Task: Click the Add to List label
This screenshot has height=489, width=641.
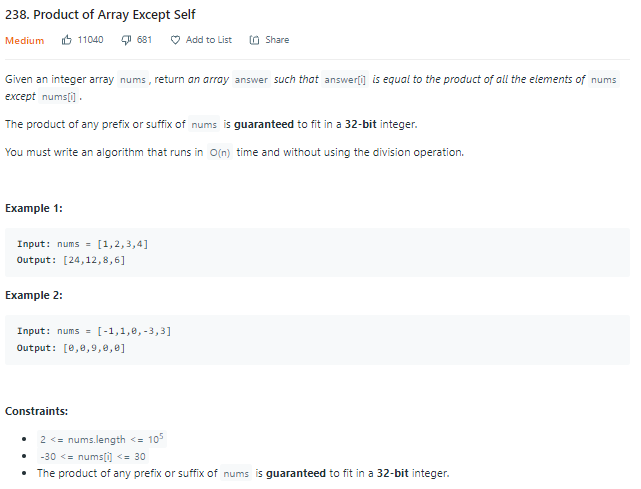Action: pyautogui.click(x=208, y=40)
